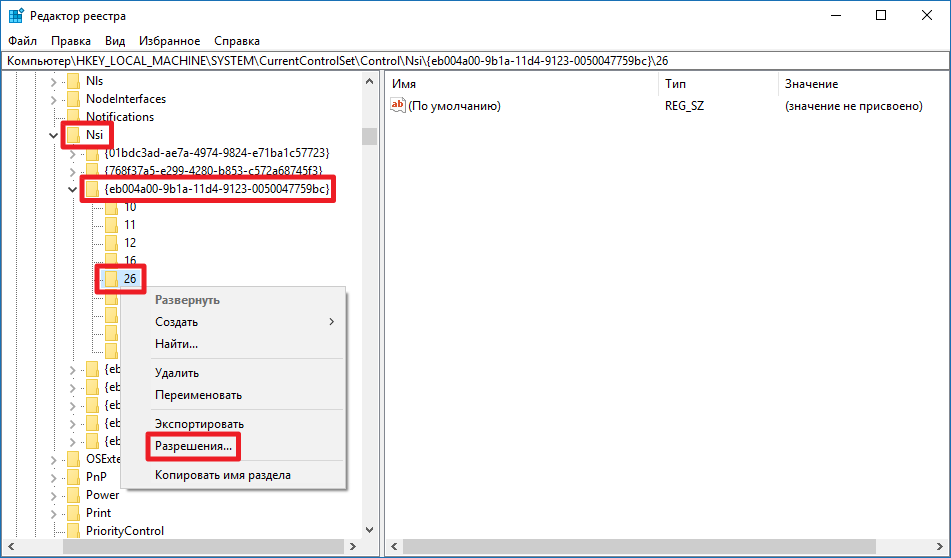Click the PnP folder icon

(x=73, y=477)
